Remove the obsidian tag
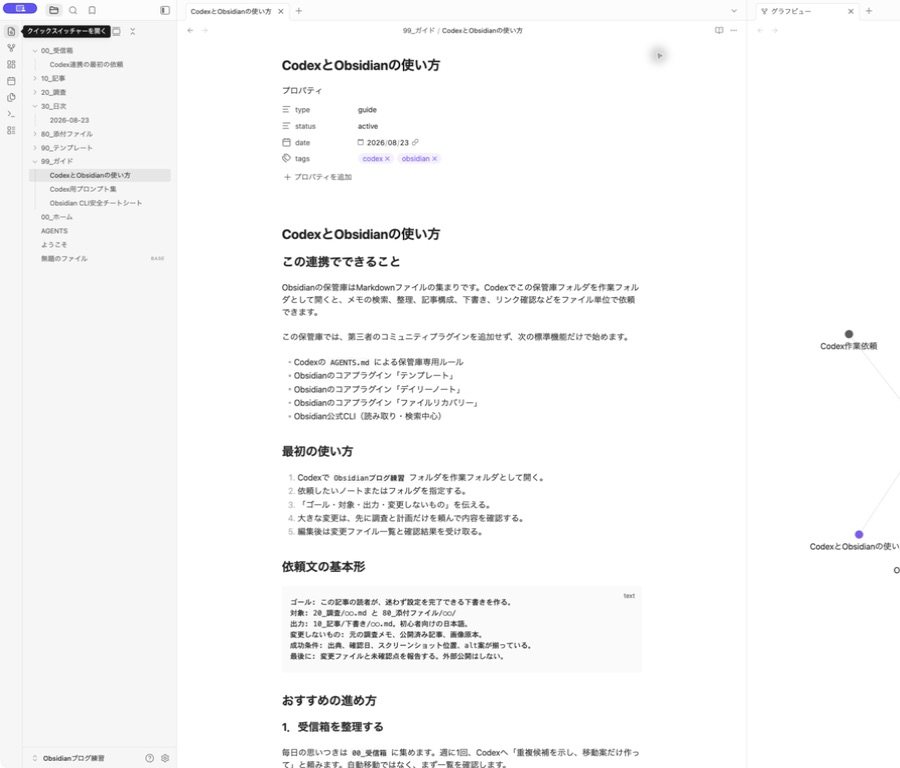This screenshot has height=768, width=900. pos(435,159)
